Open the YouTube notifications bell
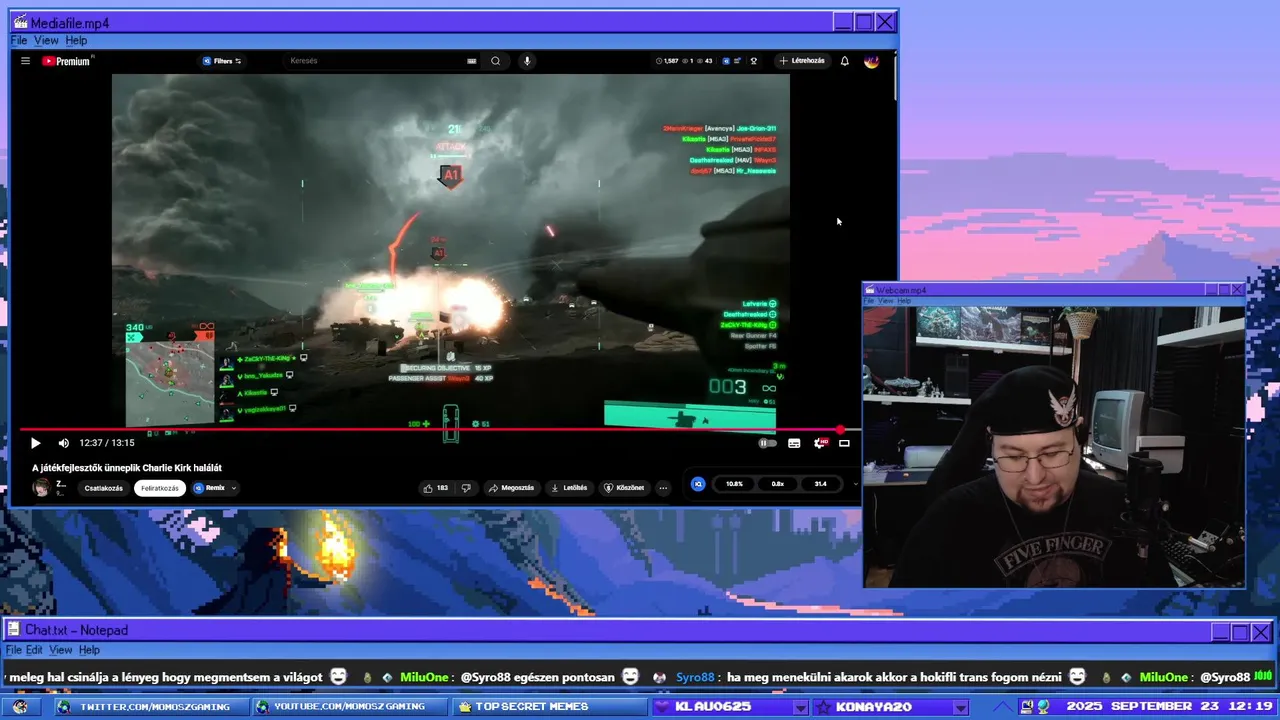 [844, 61]
